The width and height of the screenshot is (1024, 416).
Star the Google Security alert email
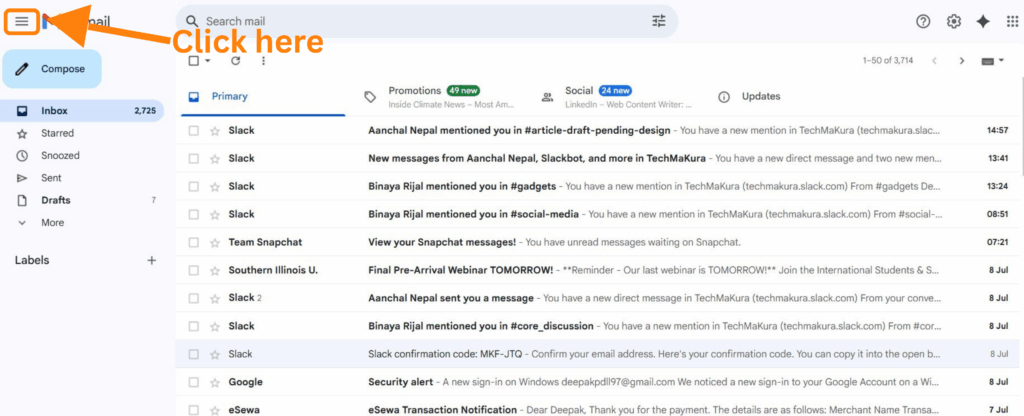pyautogui.click(x=214, y=382)
